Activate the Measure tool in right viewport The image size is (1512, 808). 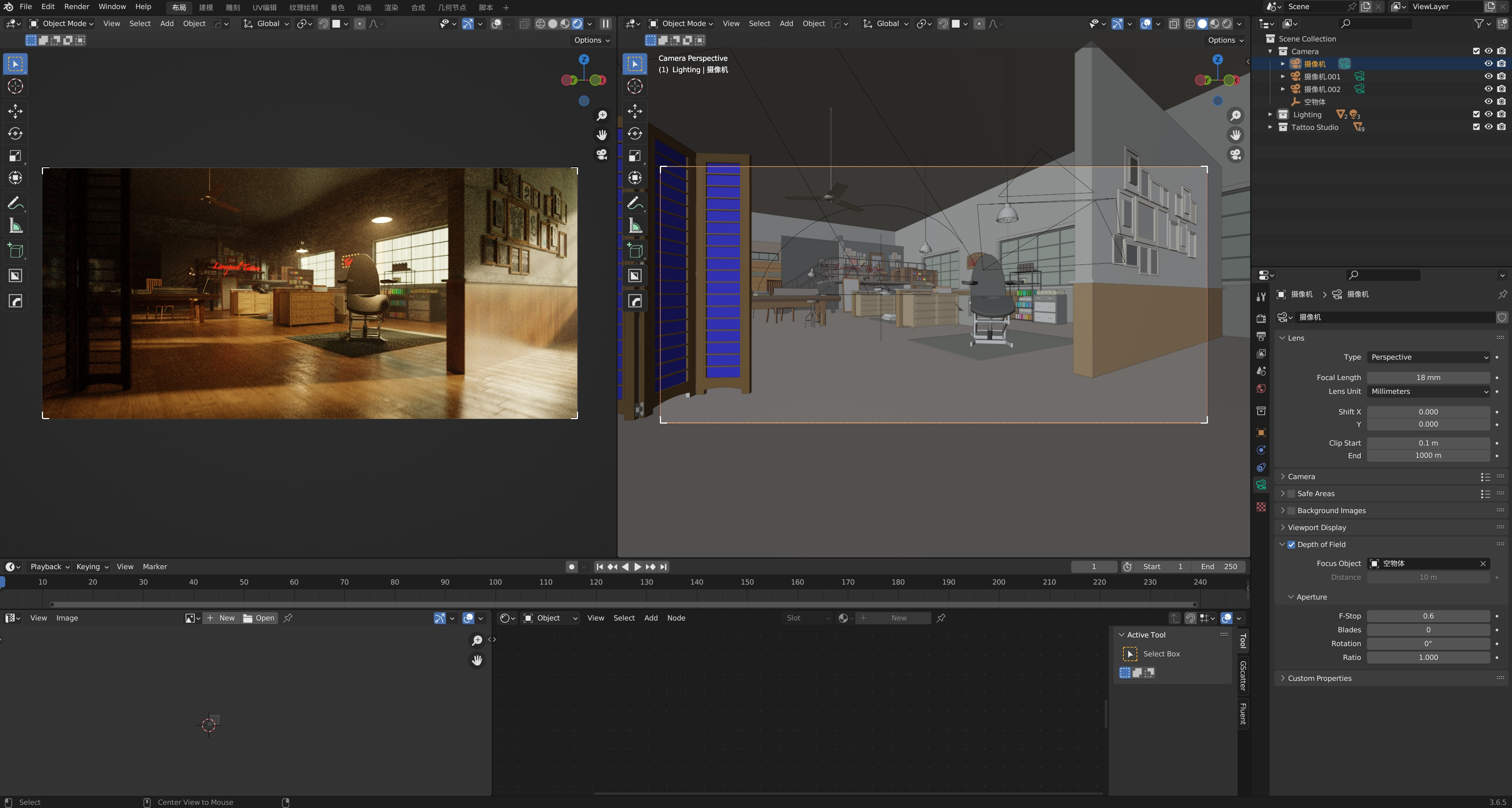(x=635, y=226)
